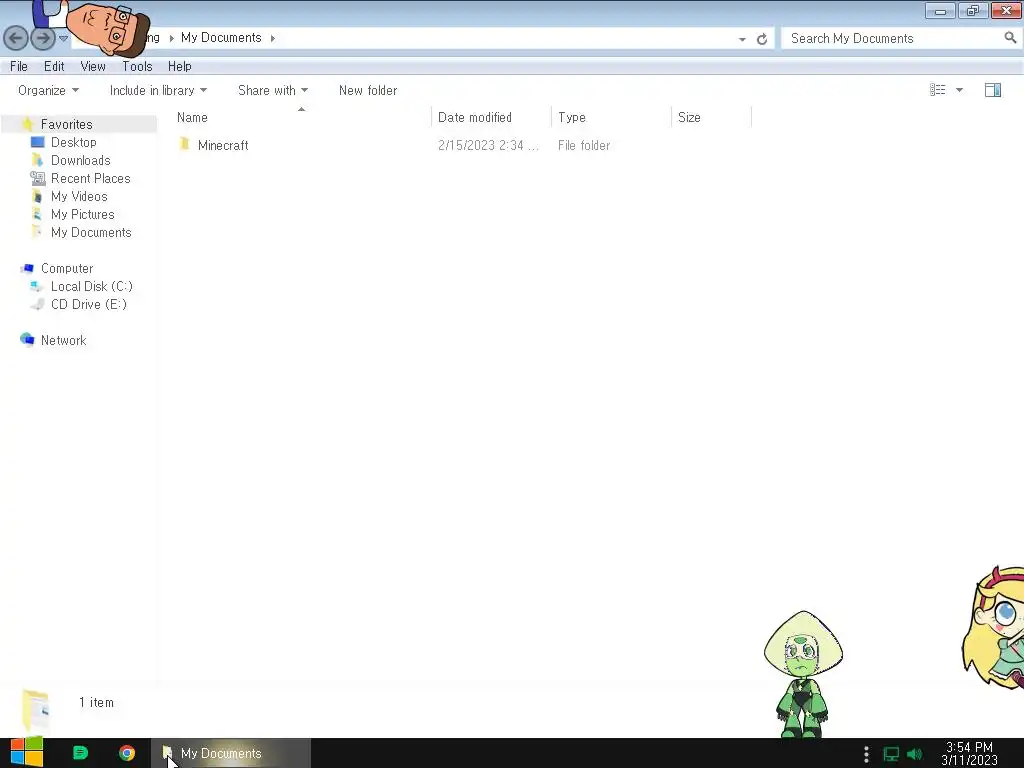
Task: Click the Minecraft folder icon
Action: coord(184,144)
